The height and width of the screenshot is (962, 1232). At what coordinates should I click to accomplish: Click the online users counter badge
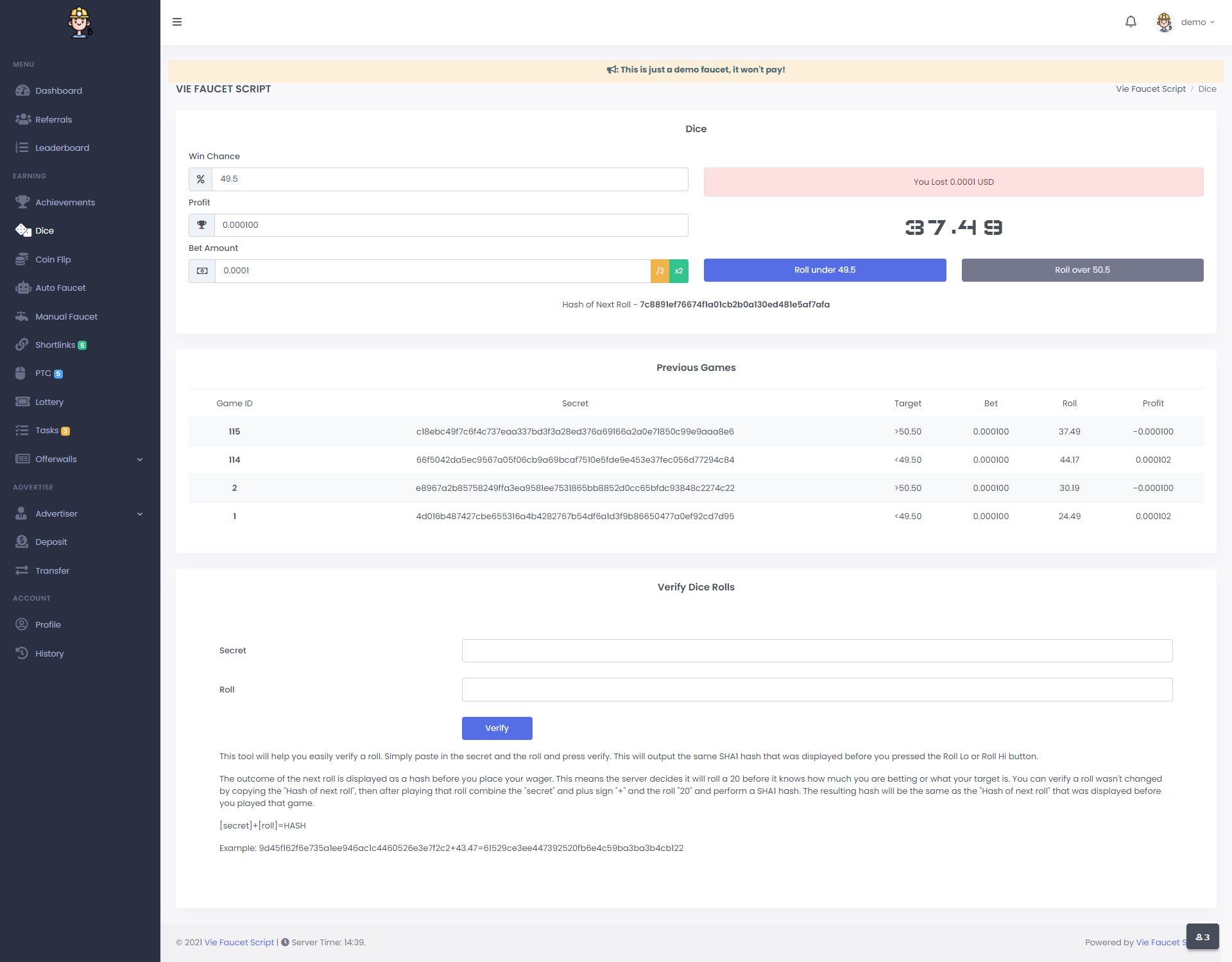tap(1202, 937)
